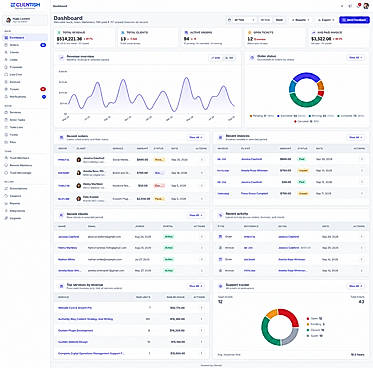Click the Total Clients stat card

(x=149, y=38)
